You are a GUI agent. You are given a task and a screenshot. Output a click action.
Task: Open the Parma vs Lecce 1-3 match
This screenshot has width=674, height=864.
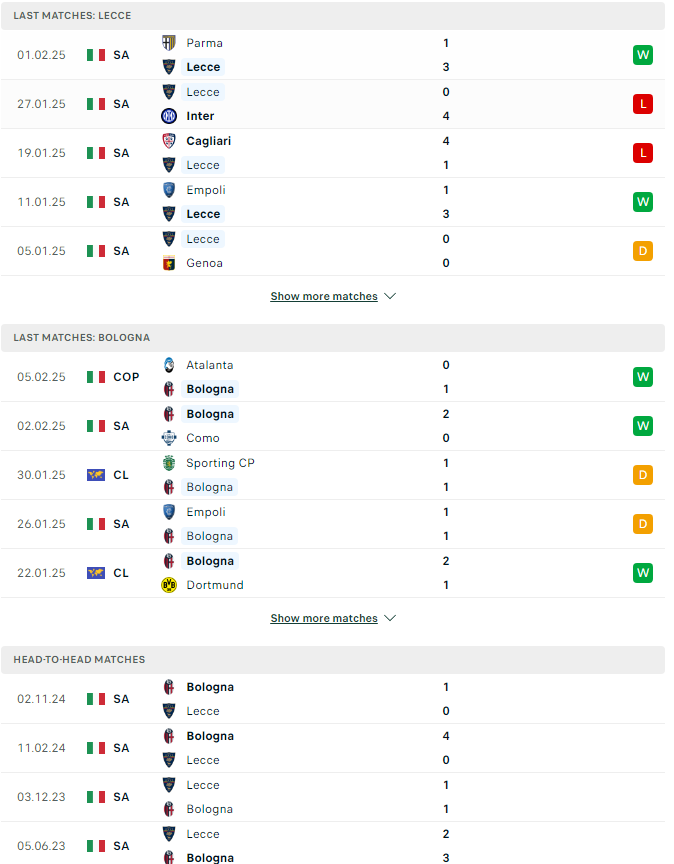[333, 55]
